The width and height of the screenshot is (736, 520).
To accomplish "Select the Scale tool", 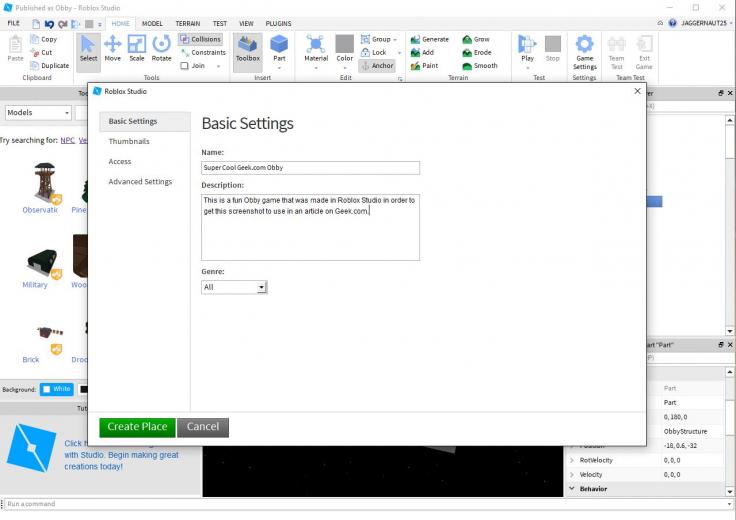I will pyautogui.click(x=137, y=48).
